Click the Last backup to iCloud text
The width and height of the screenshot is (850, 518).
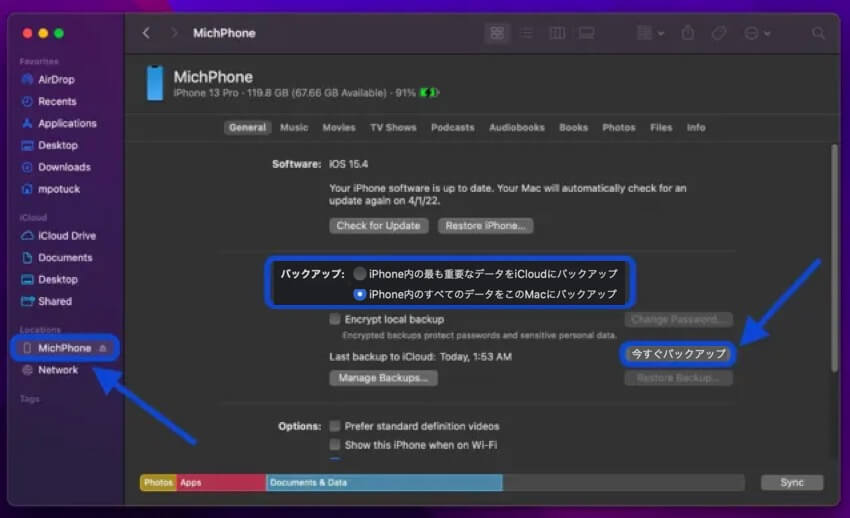pyautogui.click(x=420, y=357)
